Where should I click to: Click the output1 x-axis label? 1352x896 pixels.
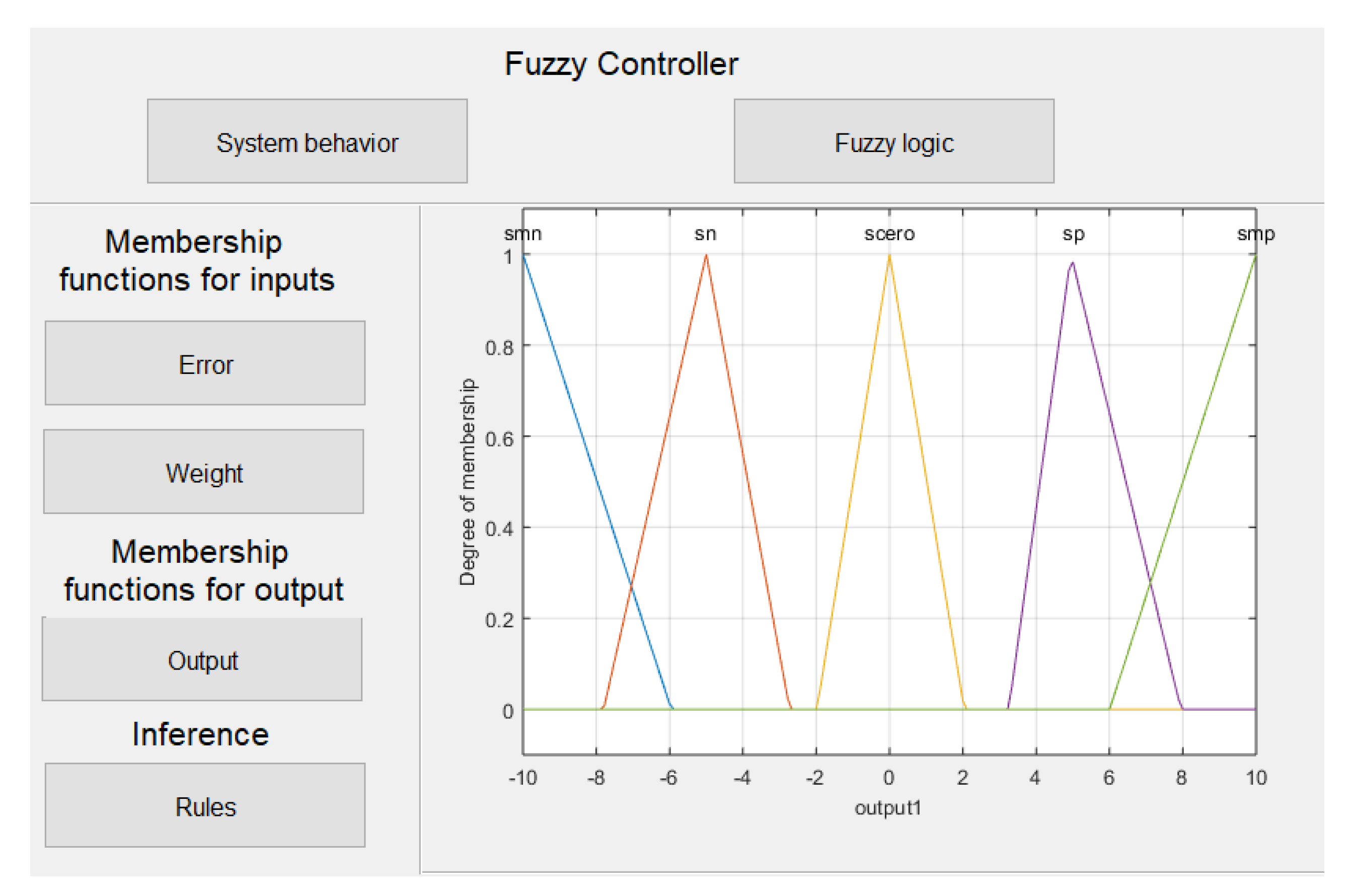click(887, 807)
